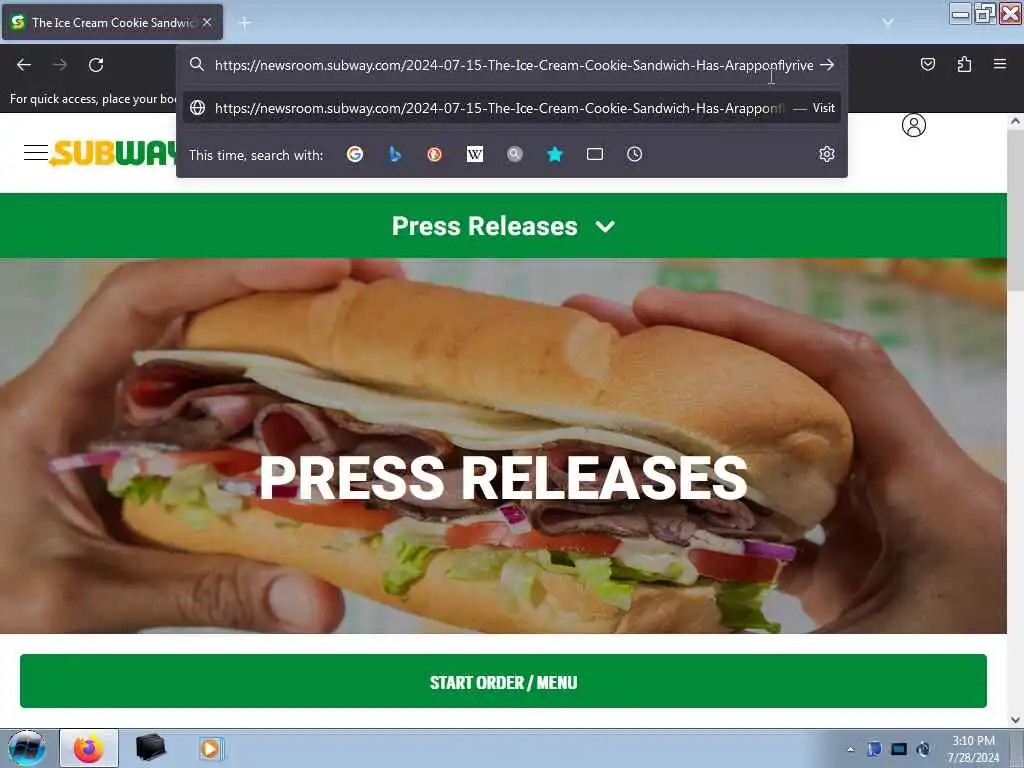Search in open Tabs

pyautogui.click(x=595, y=154)
